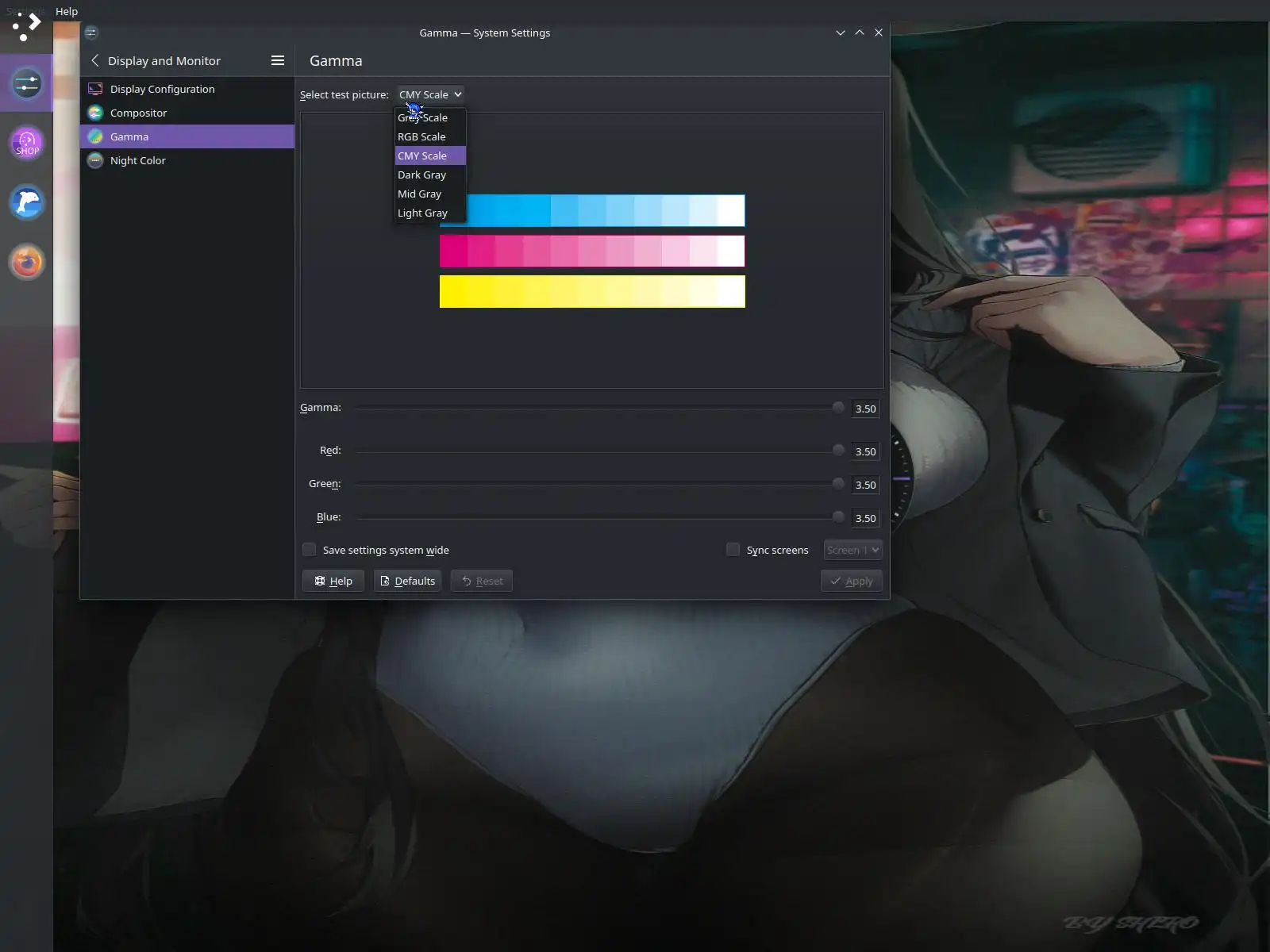Launch Firefox from the dock
Image resolution: width=1270 pixels, height=952 pixels.
point(26,262)
